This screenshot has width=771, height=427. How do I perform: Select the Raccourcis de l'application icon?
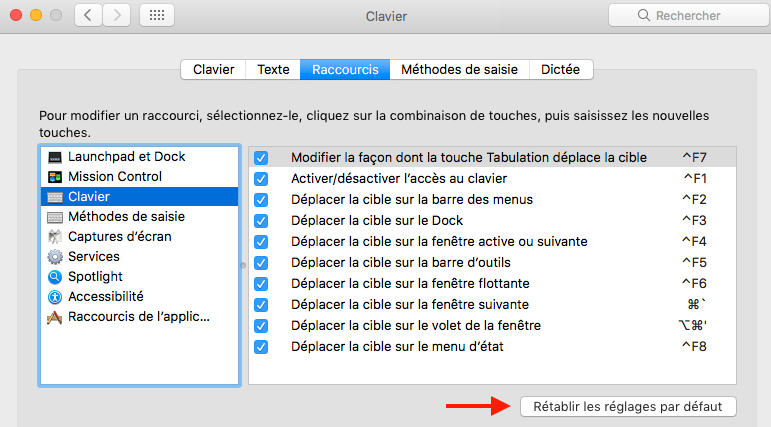pyautogui.click(x=54, y=317)
